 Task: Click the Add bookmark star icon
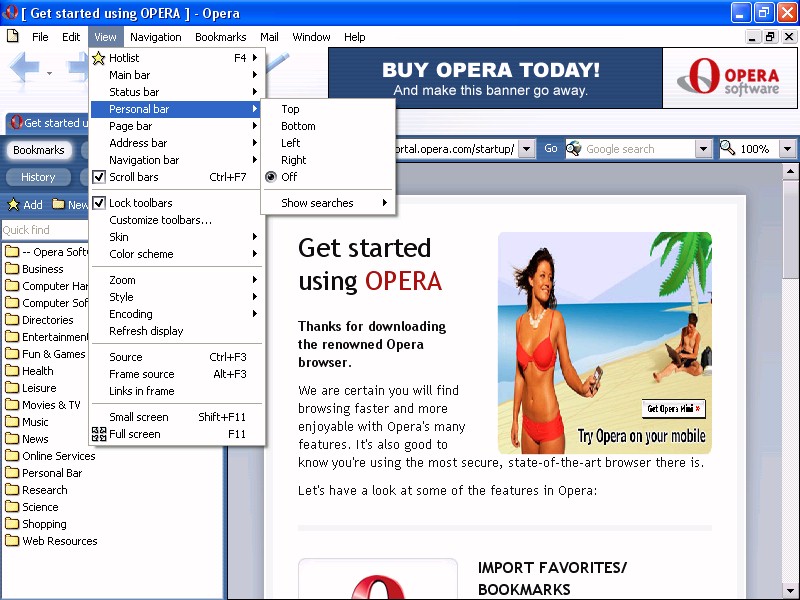(13, 205)
